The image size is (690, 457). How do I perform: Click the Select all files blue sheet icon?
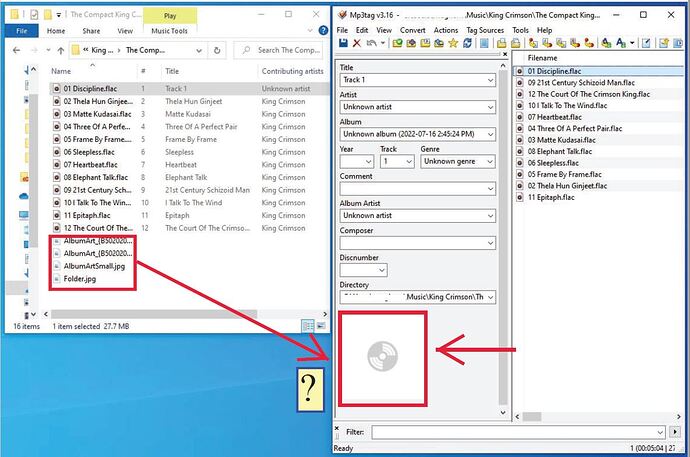484,43
